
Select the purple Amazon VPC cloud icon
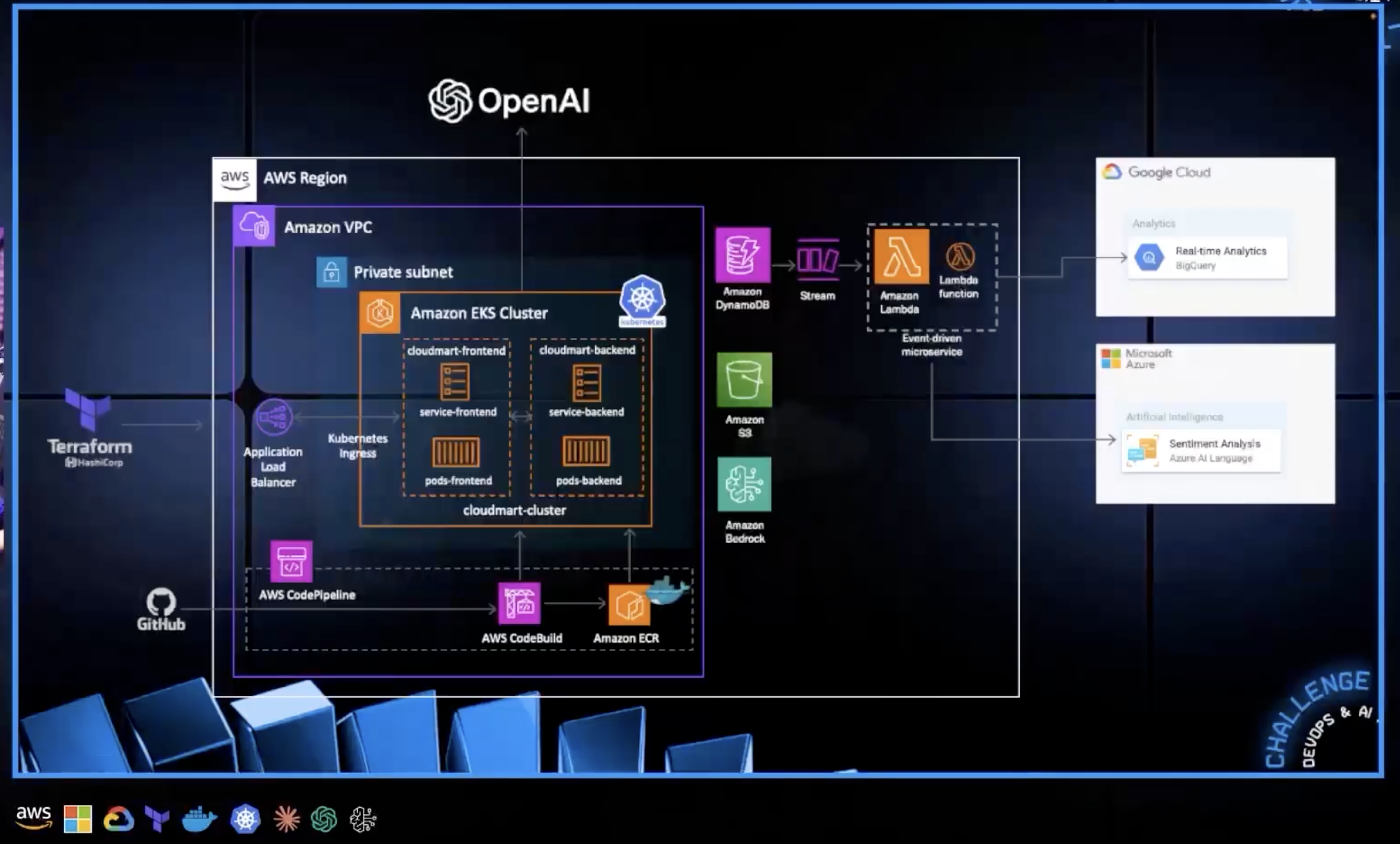coord(254,226)
